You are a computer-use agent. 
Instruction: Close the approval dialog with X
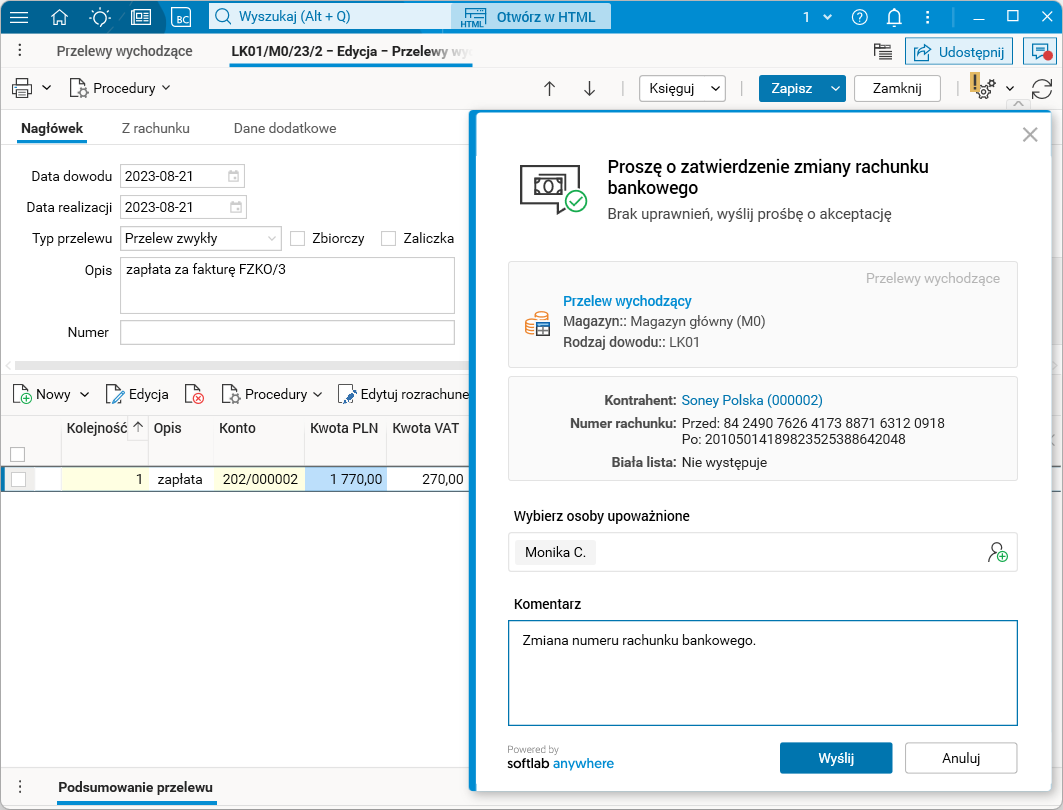click(1030, 135)
